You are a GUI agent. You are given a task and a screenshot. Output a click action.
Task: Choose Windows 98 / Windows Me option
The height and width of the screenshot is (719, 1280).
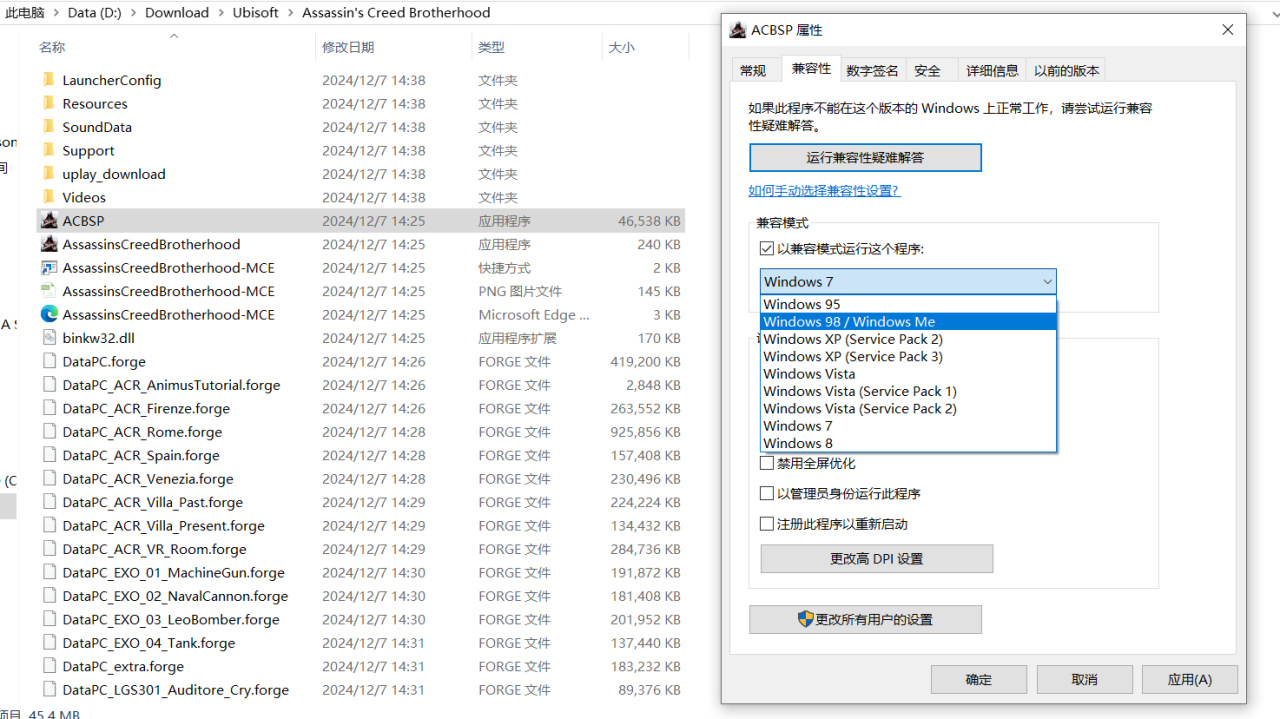908,322
